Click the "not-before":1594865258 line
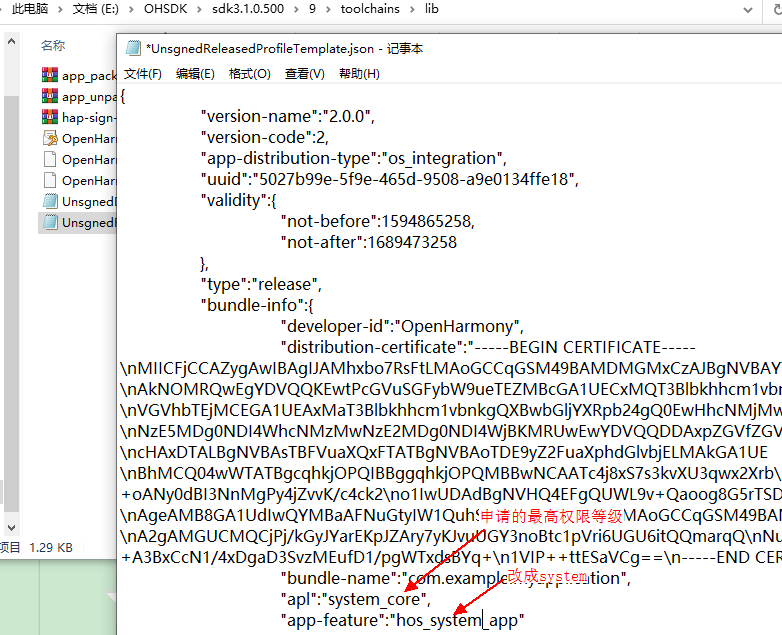The width and height of the screenshot is (782, 635). (378, 221)
